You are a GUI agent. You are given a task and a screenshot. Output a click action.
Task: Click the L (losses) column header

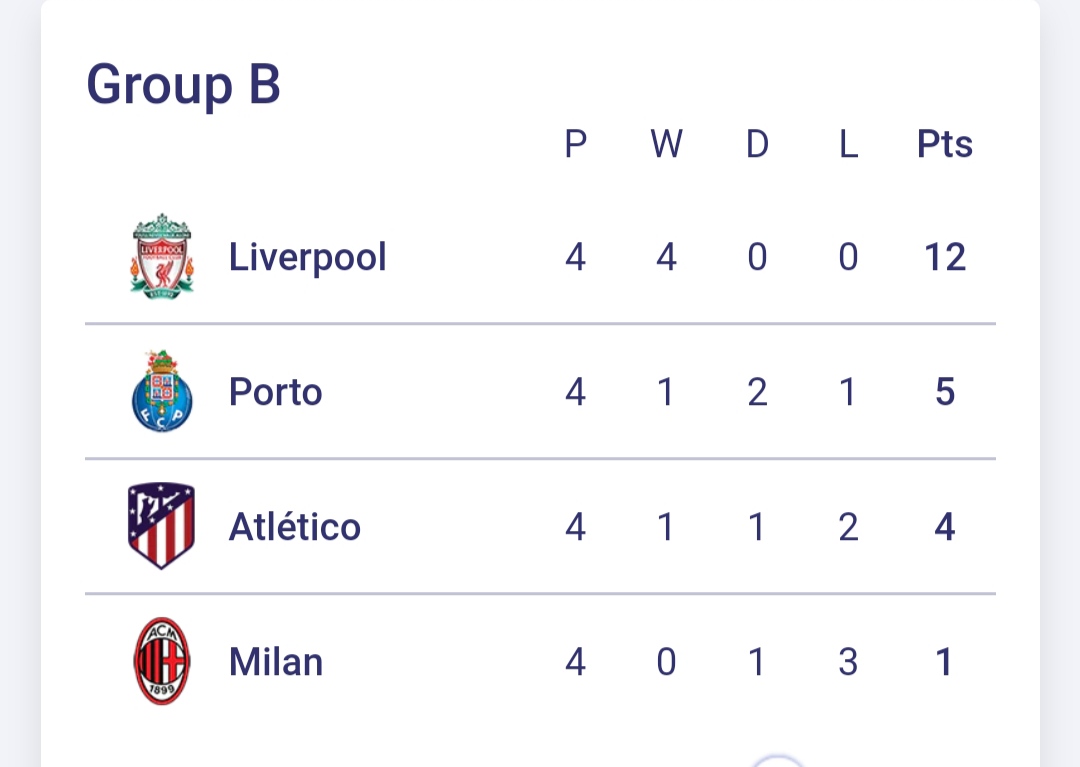pyautogui.click(x=848, y=145)
